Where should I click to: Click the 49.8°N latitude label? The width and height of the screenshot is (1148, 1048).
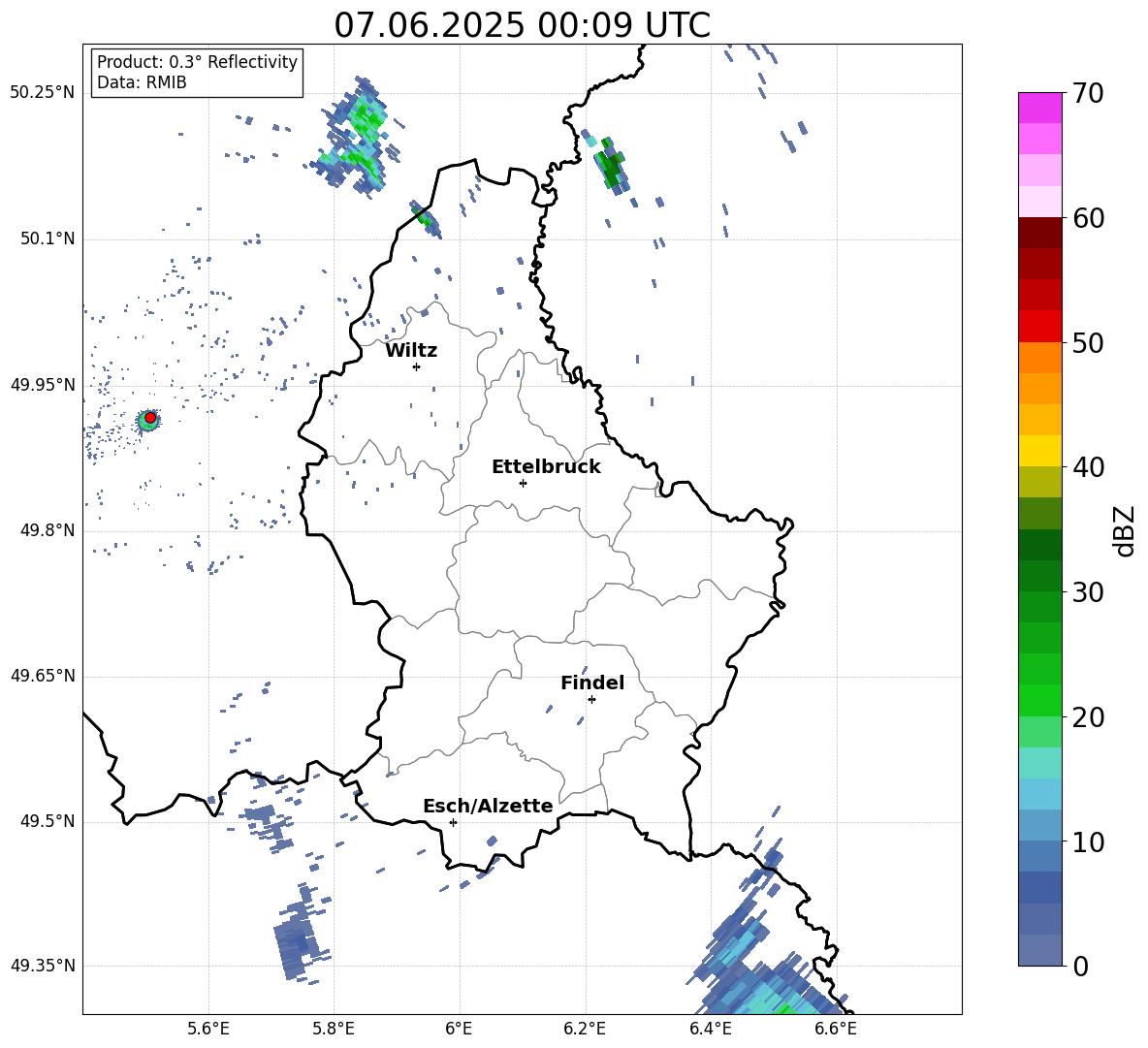click(48, 529)
